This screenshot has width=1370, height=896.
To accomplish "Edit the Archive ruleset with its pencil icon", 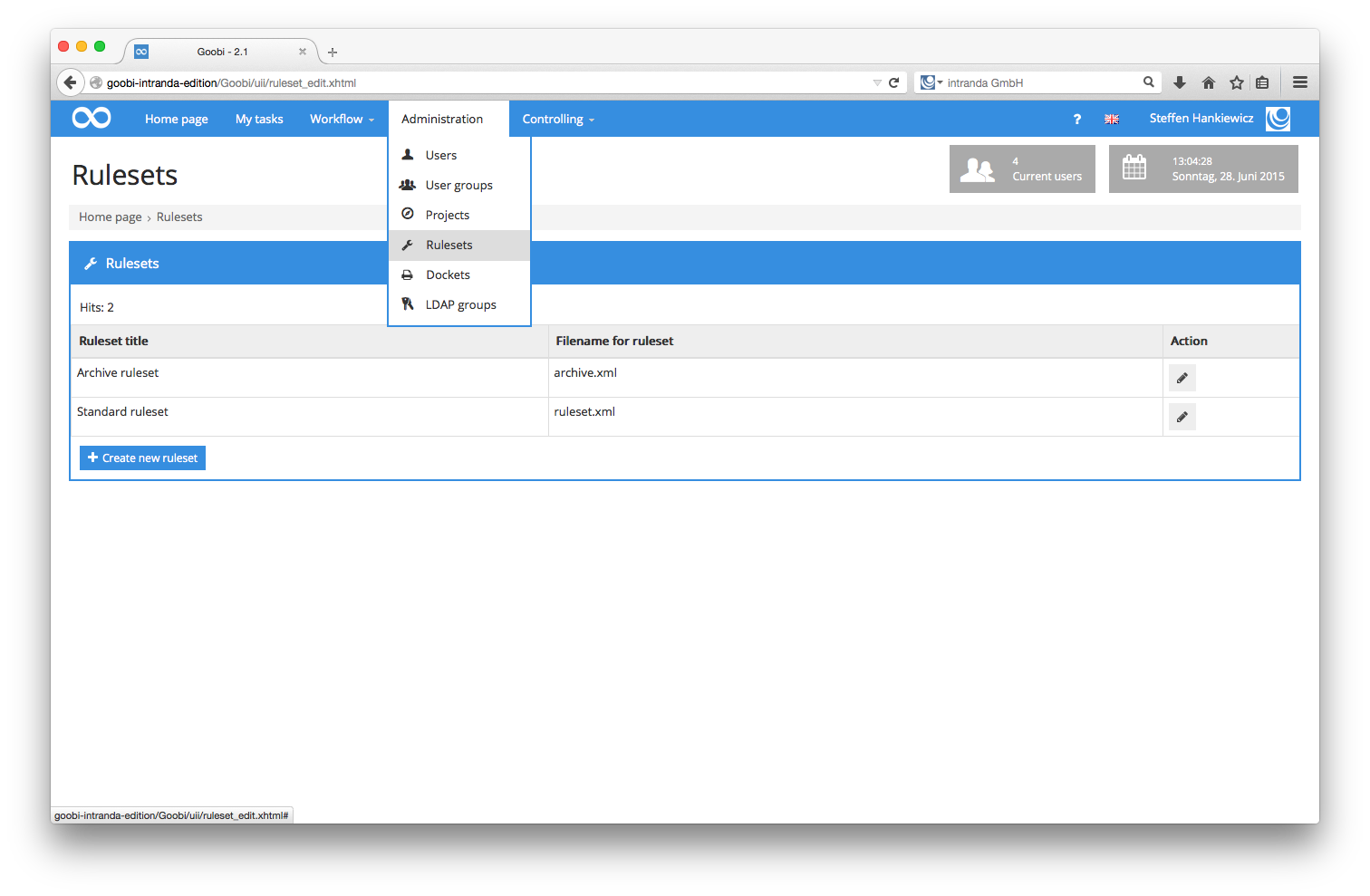I will (x=1182, y=377).
